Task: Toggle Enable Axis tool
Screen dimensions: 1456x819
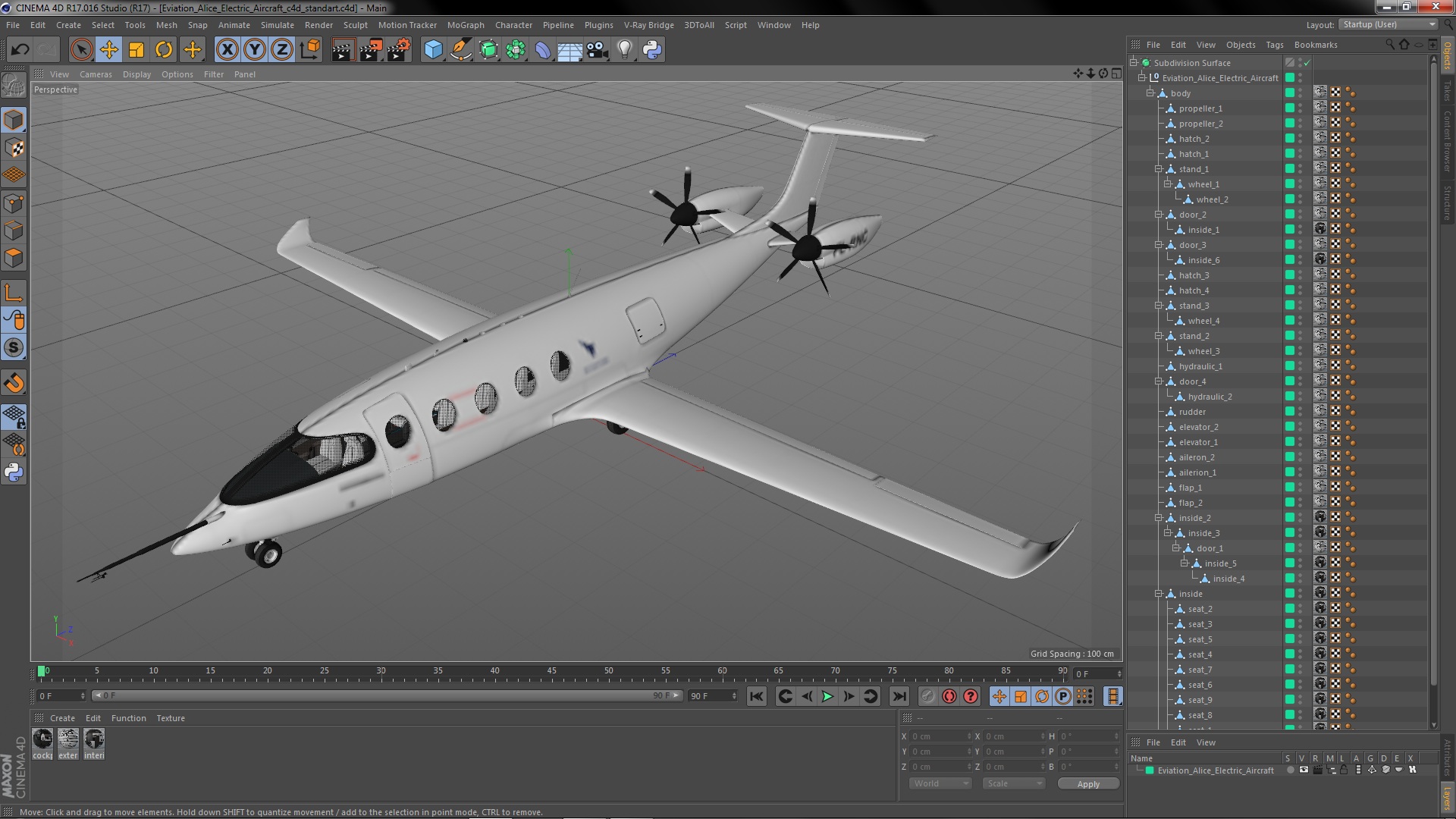Action: point(14,293)
